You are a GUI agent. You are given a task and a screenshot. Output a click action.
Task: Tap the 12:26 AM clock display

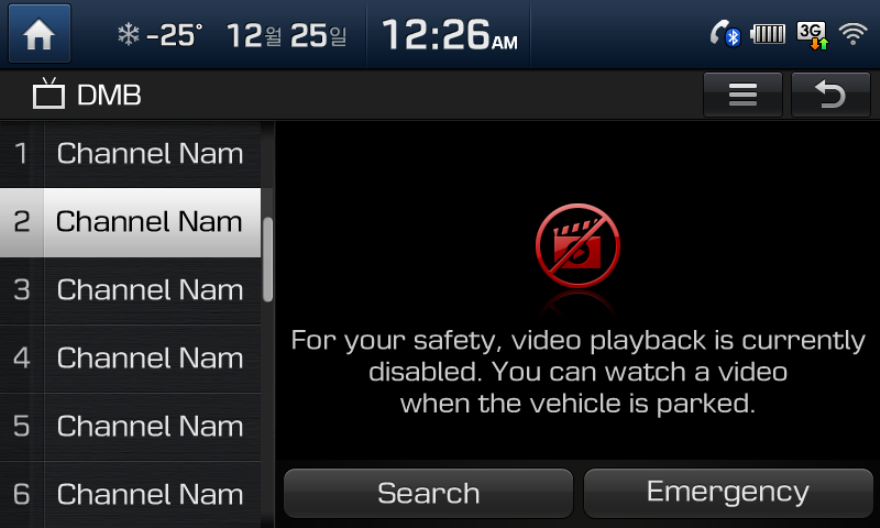point(449,35)
